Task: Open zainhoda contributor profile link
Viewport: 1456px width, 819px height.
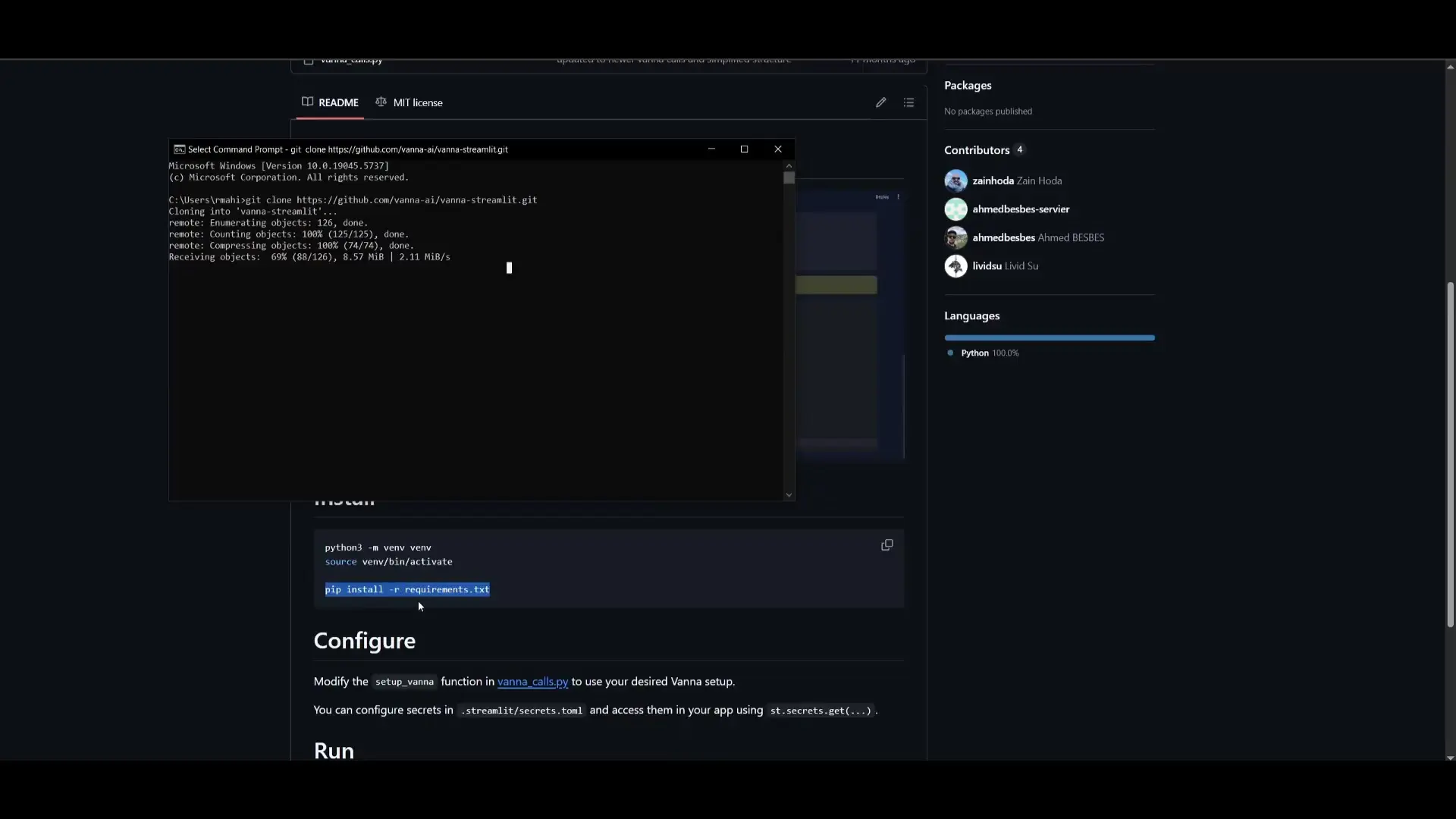Action: click(993, 180)
